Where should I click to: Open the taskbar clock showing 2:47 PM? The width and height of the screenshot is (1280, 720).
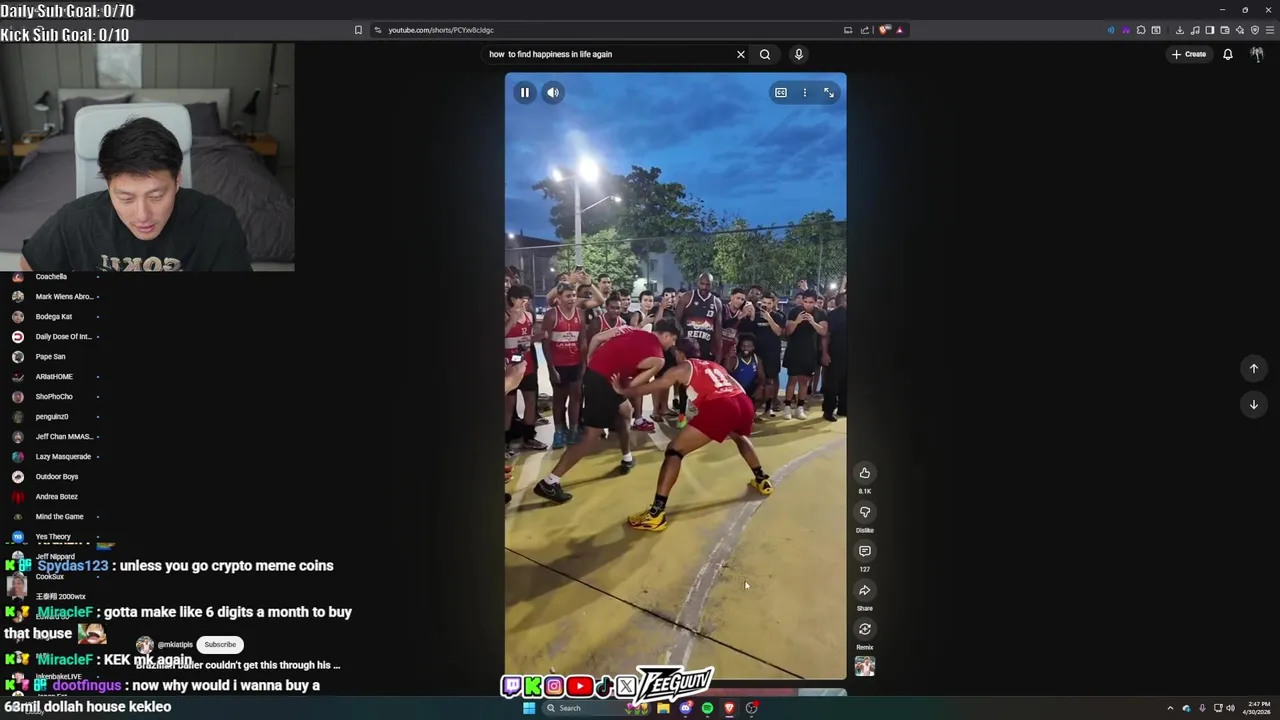tap(1259, 708)
